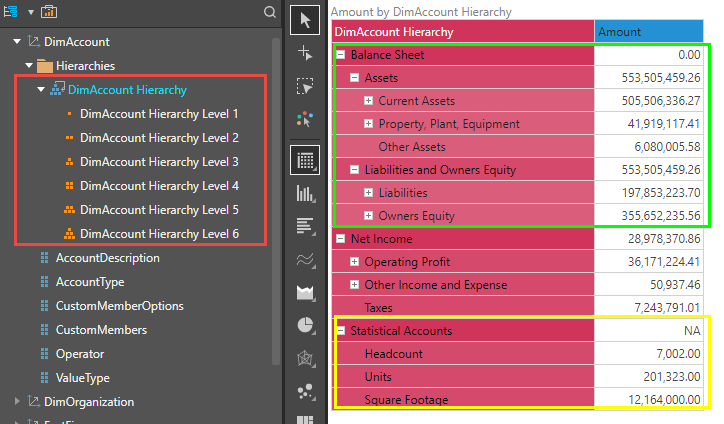Open the color palette tool

coord(306,119)
